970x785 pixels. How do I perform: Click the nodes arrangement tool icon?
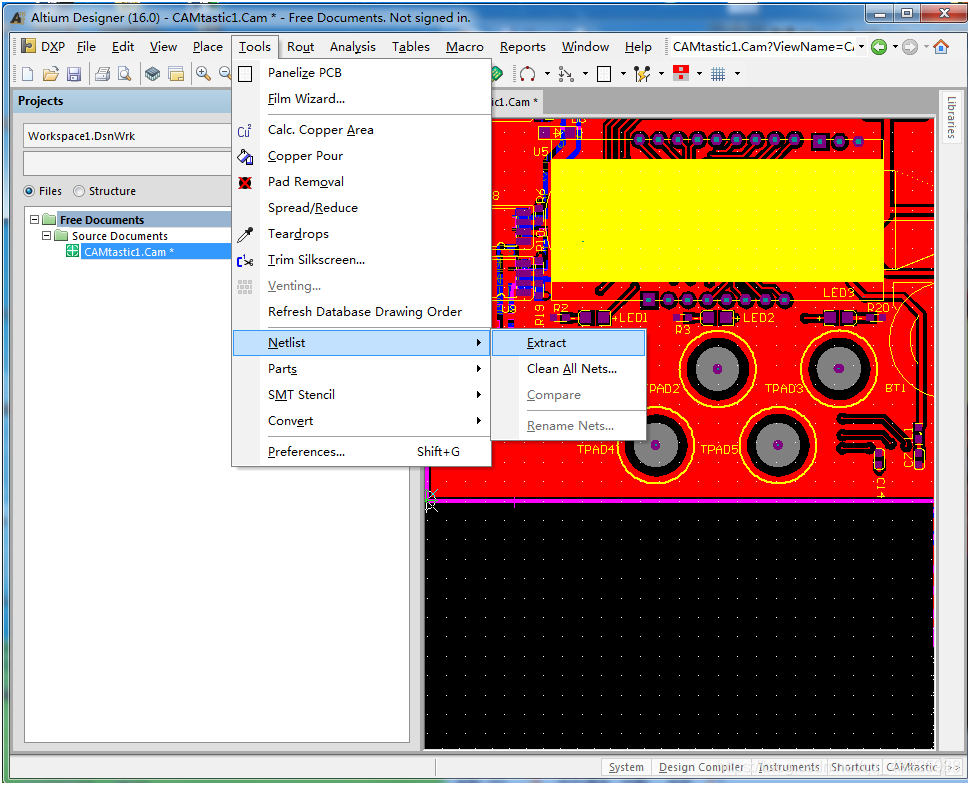[565, 74]
